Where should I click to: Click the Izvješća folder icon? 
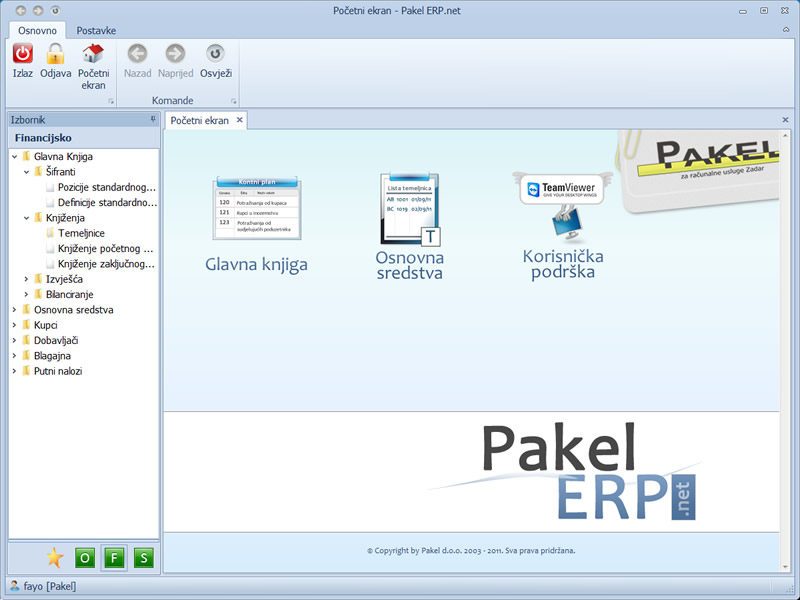pyautogui.click(x=38, y=279)
